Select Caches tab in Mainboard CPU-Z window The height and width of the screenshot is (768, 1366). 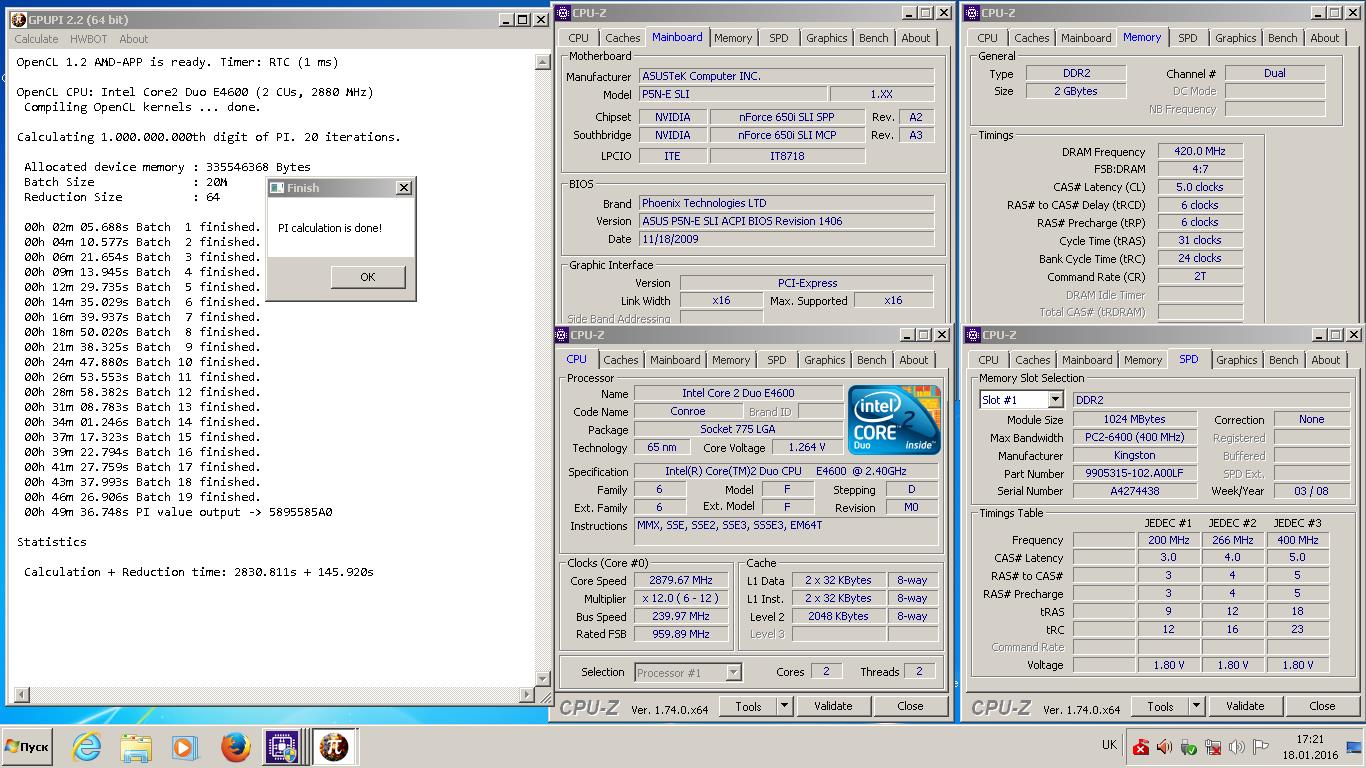coord(622,38)
